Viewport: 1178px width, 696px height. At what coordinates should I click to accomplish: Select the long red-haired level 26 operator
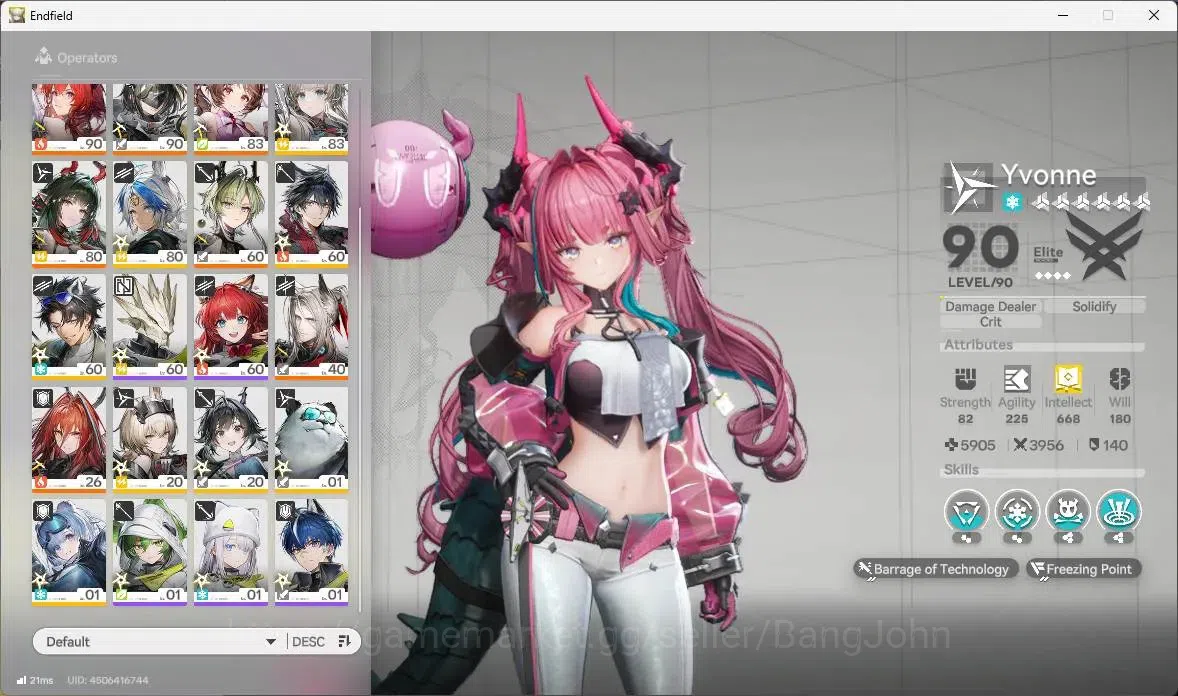coord(68,439)
